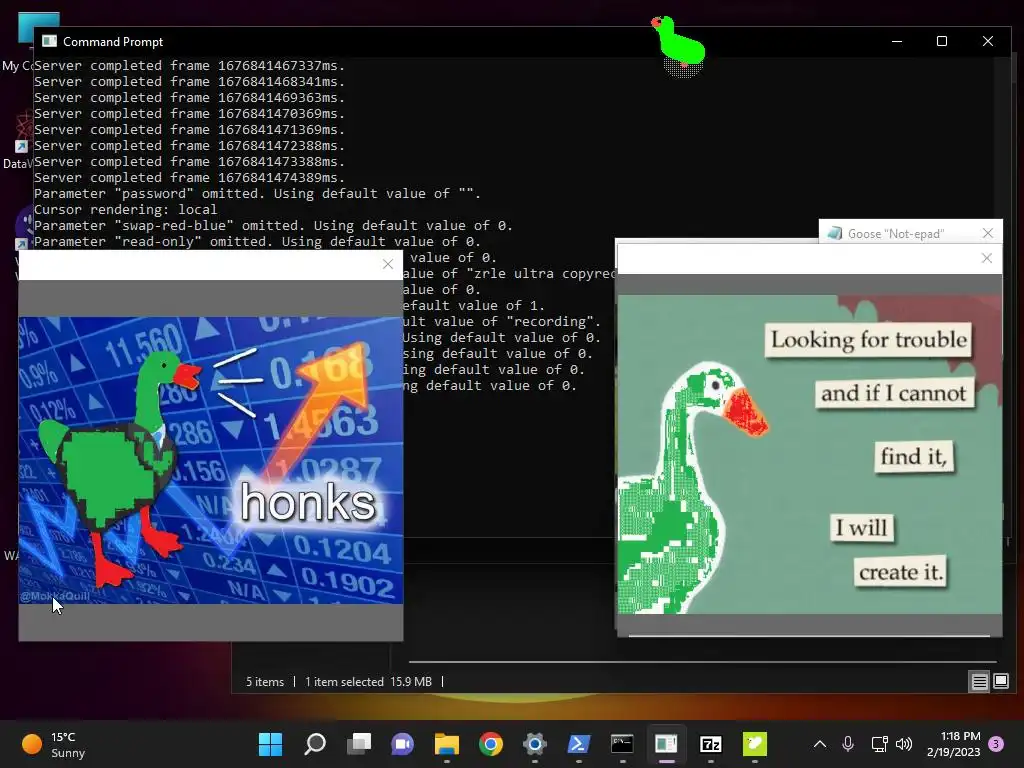Click the microphone tray icon

point(848,744)
